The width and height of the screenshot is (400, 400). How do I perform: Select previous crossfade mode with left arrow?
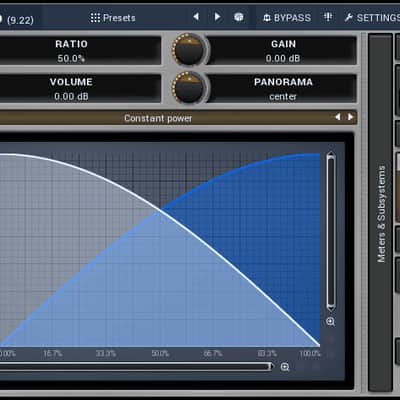(338, 117)
